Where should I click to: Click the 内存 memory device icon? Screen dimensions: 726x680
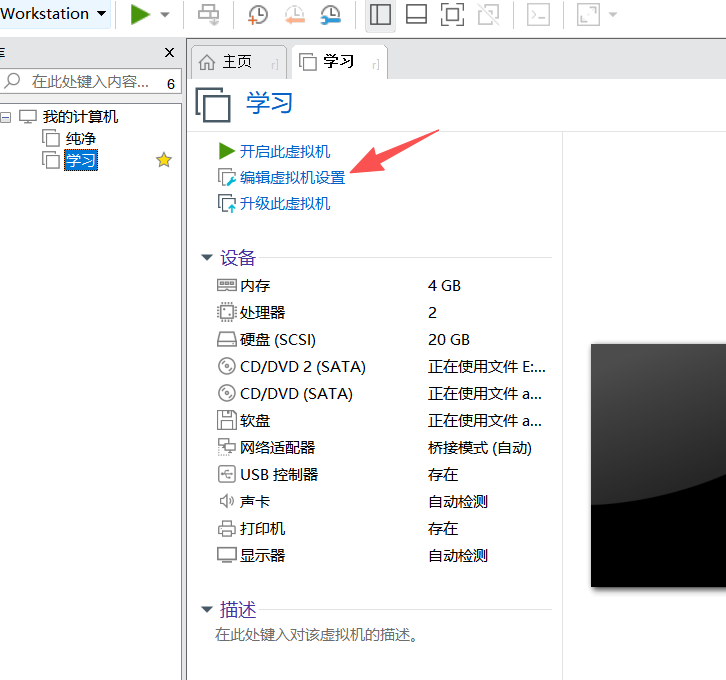(x=227, y=285)
